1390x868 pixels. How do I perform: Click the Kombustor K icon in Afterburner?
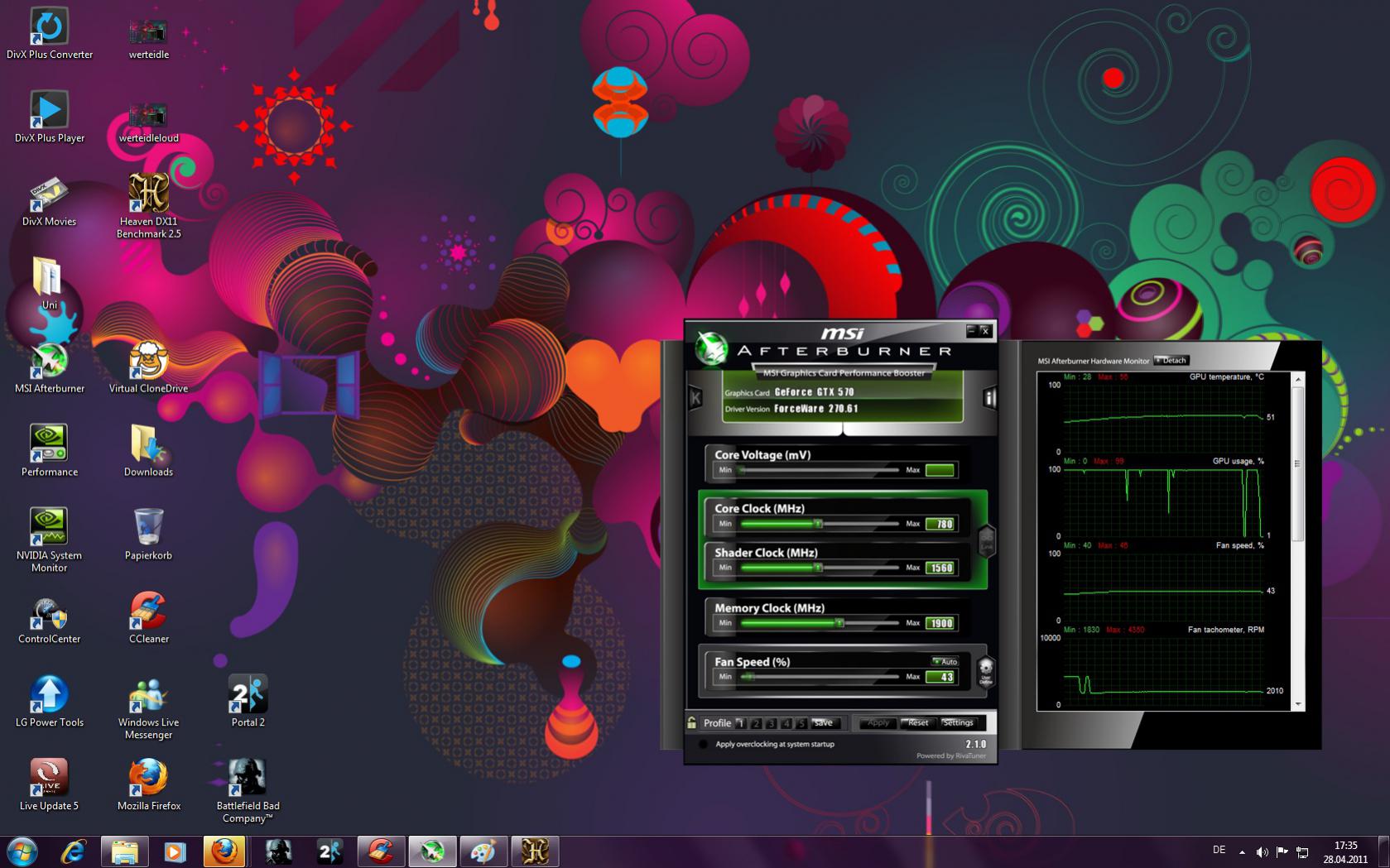tap(695, 398)
